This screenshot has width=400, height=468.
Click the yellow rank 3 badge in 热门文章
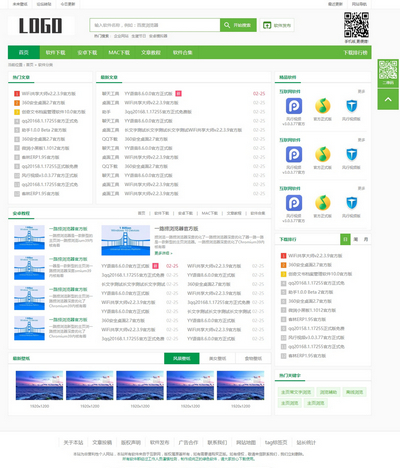coord(17,112)
